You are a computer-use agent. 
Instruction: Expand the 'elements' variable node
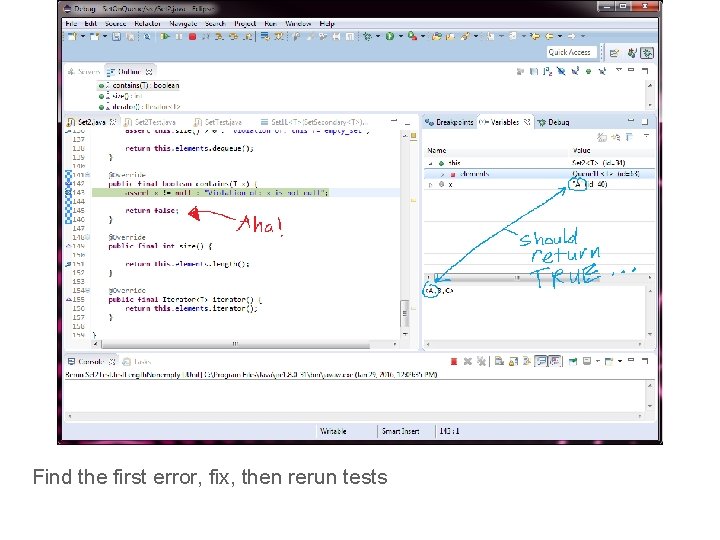[442, 174]
